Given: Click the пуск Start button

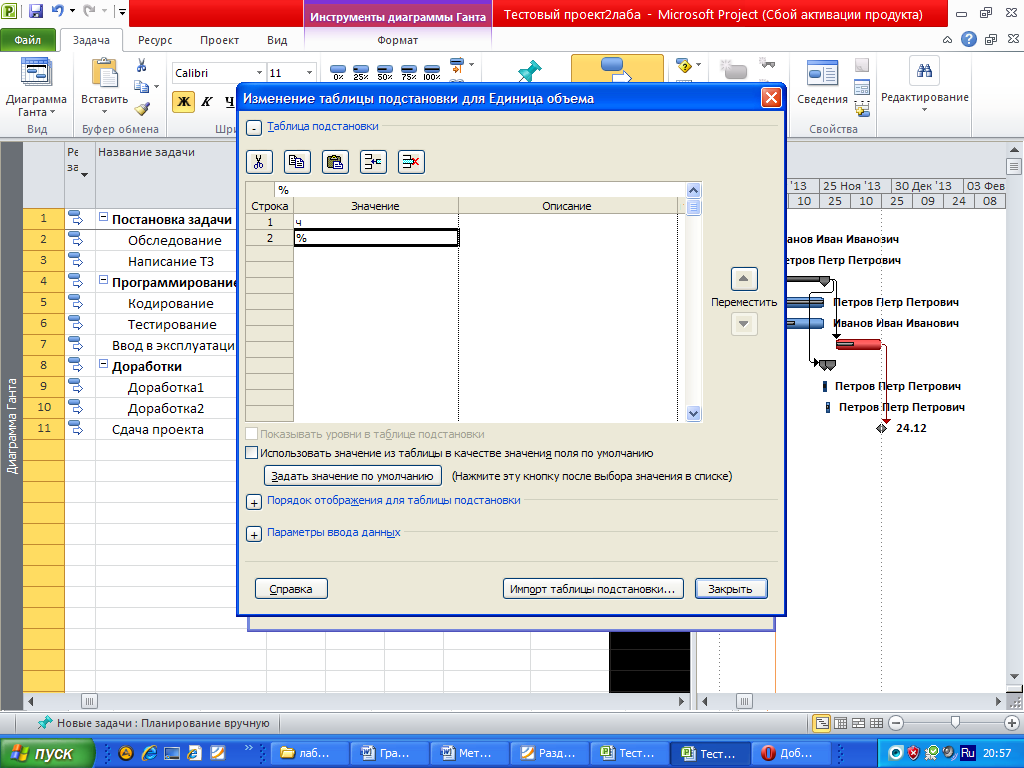Looking at the screenshot, I should click(46, 753).
